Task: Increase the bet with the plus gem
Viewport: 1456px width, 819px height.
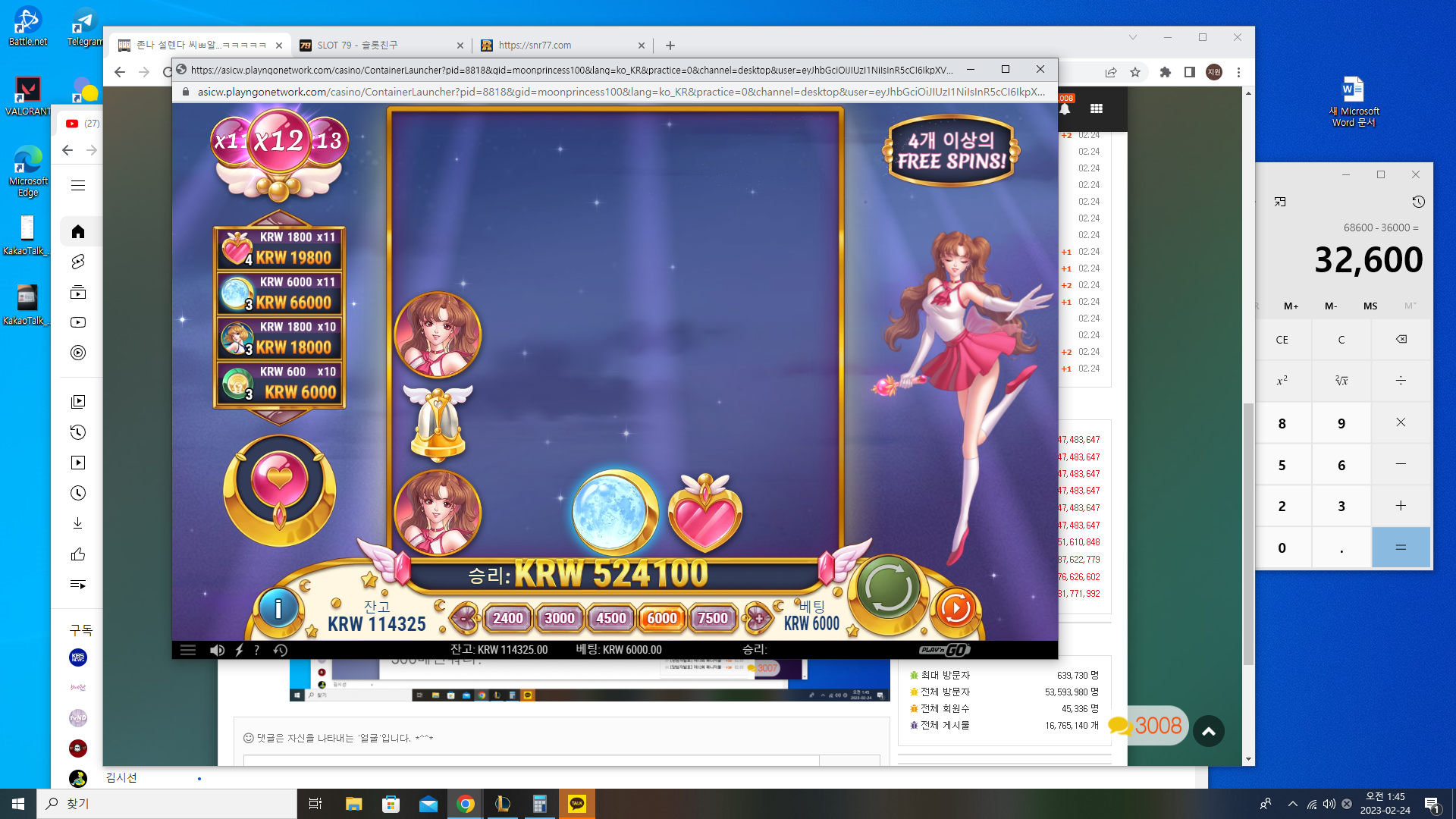Action: pos(758,618)
